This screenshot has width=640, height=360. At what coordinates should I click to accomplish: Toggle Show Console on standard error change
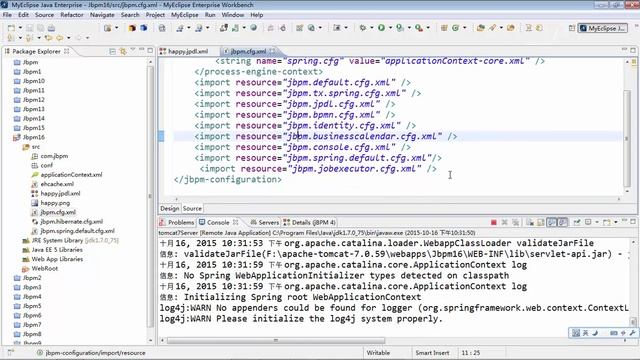(562, 222)
